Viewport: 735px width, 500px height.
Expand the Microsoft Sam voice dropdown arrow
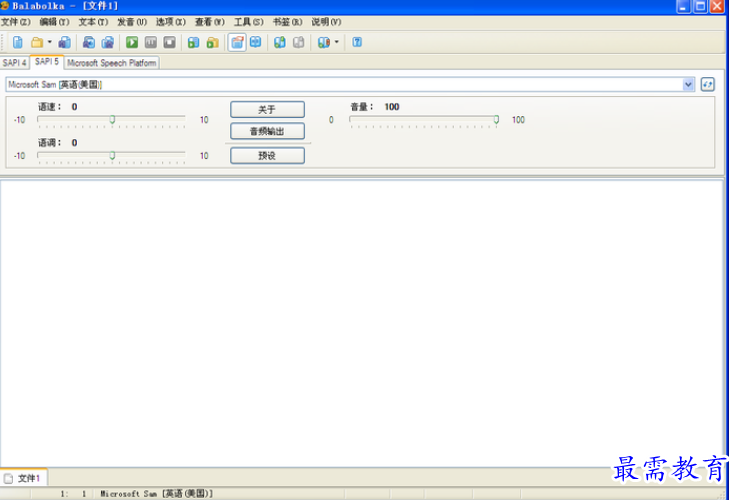688,85
